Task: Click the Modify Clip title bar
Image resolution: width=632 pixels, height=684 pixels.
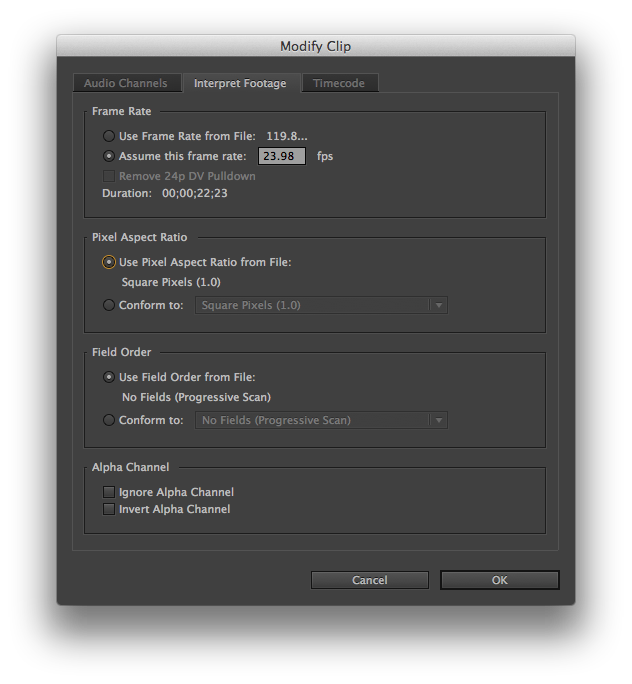Action: (x=316, y=46)
